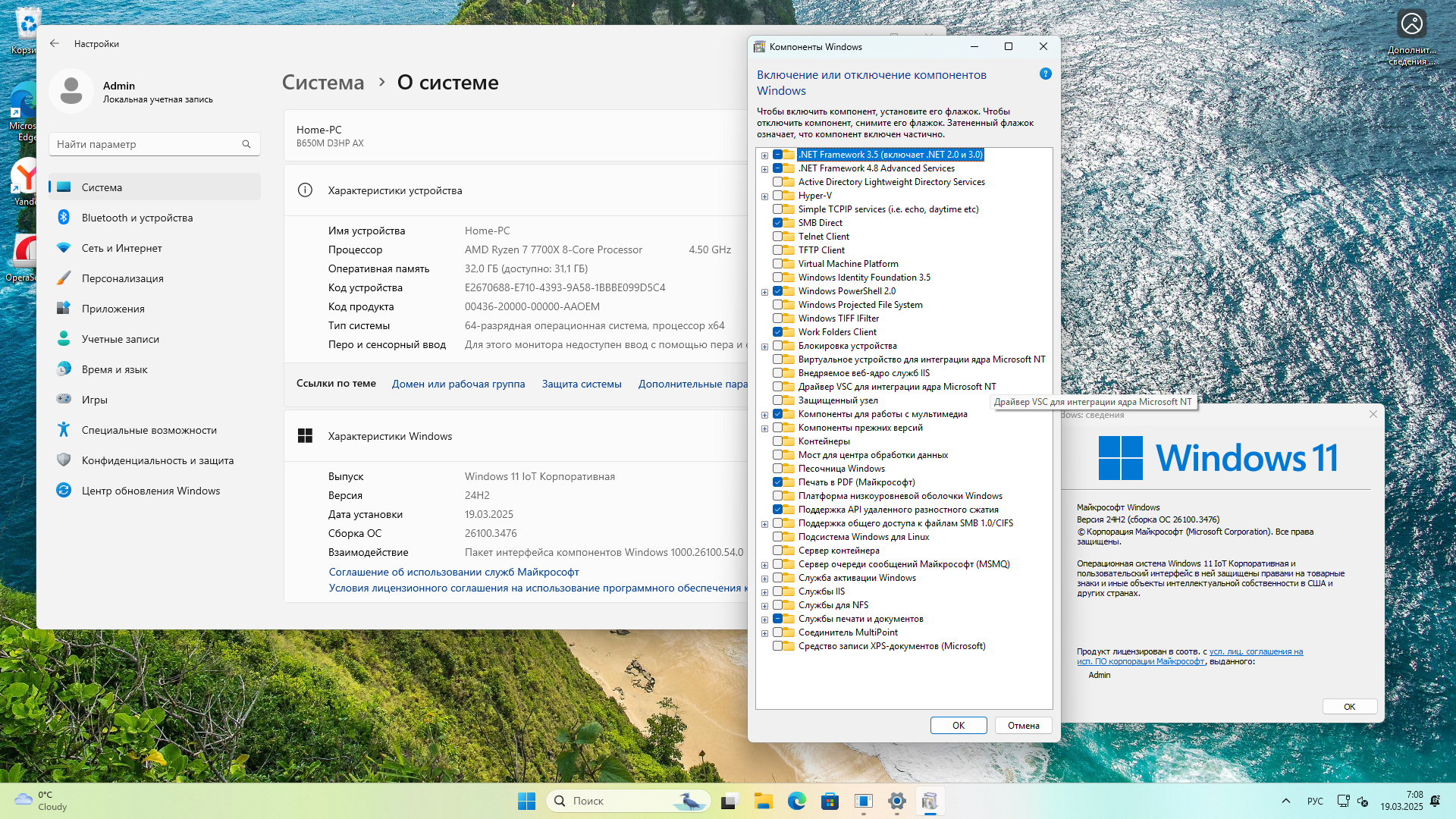Open File Explorer from taskbar
Image resolution: width=1456 pixels, height=819 pixels.
pyautogui.click(x=763, y=801)
